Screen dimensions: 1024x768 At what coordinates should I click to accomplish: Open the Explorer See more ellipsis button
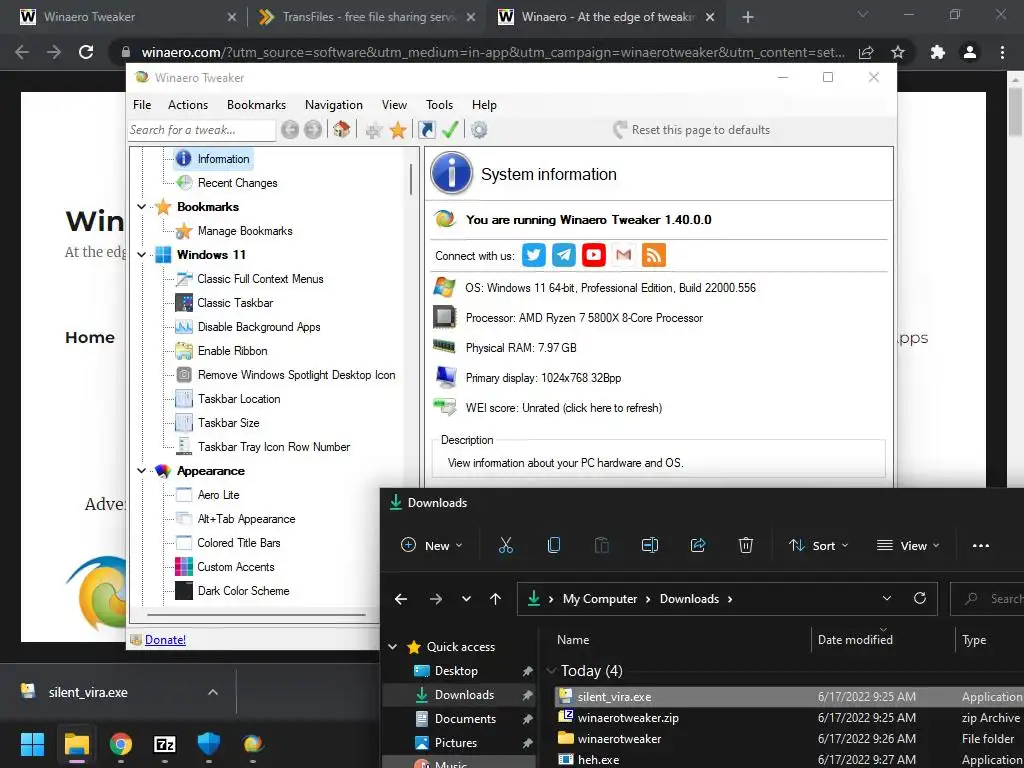[x=981, y=545]
